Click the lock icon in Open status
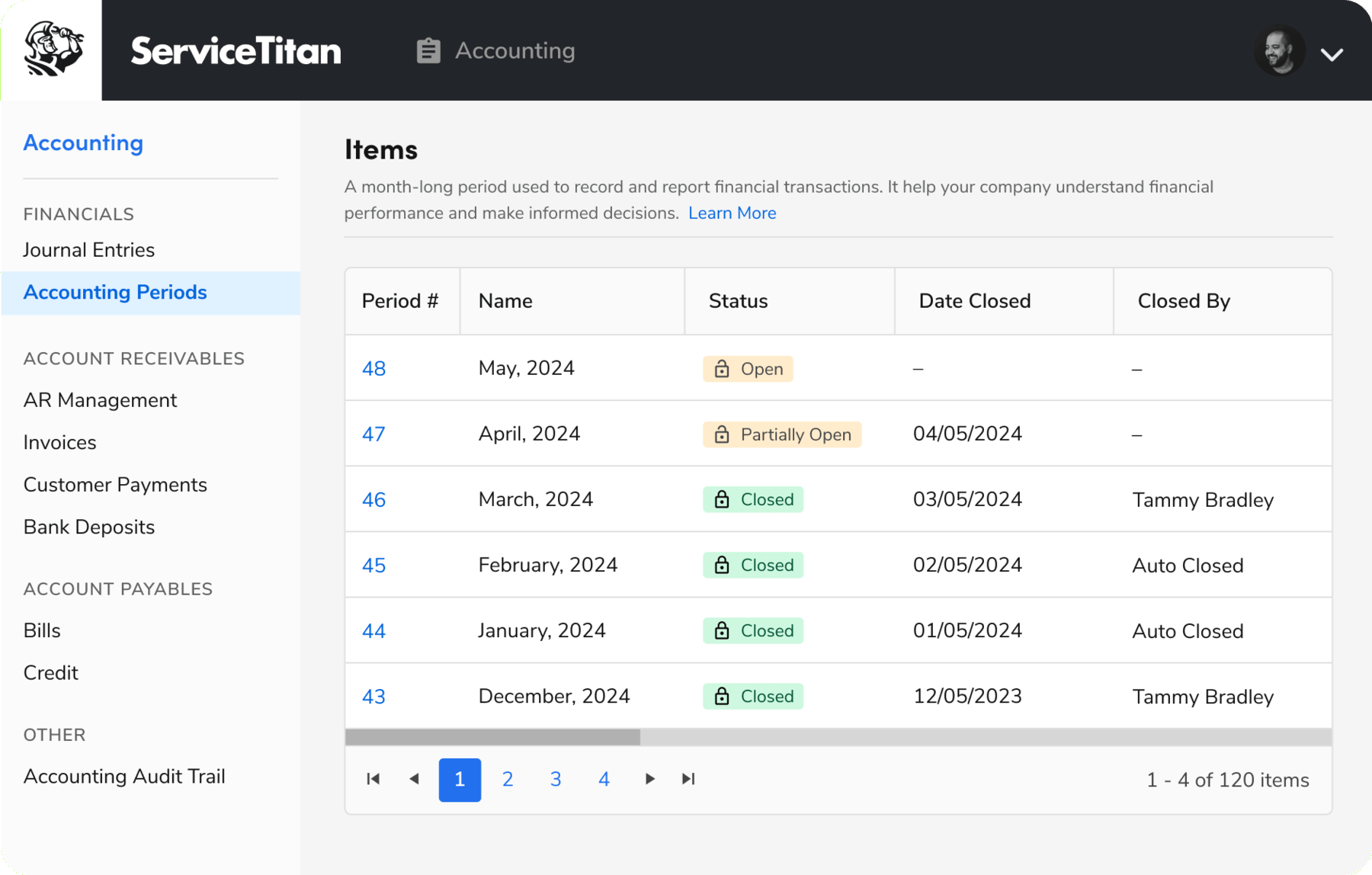This screenshot has height=875, width=1372. tap(722, 369)
